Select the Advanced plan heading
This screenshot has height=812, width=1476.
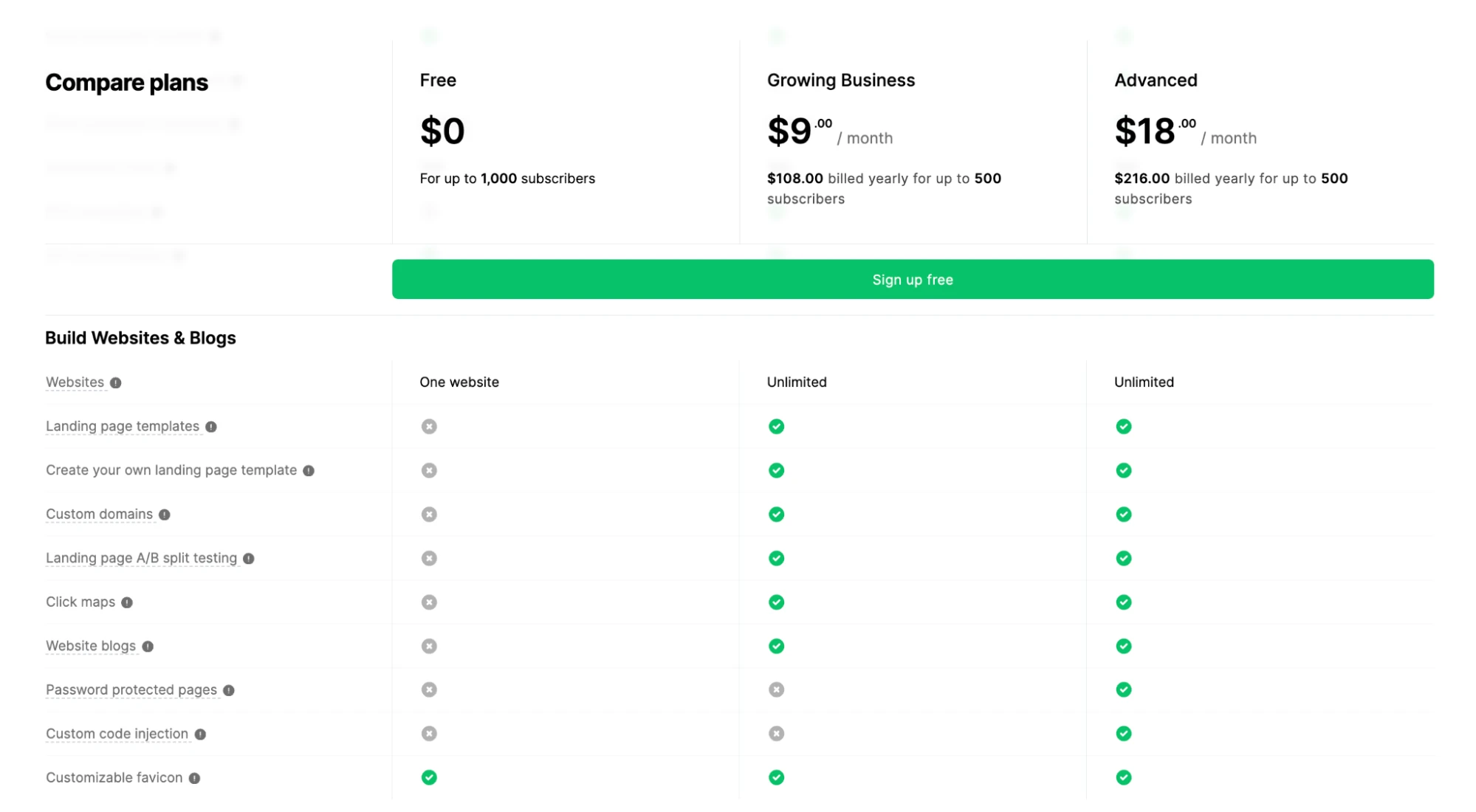click(x=1156, y=80)
